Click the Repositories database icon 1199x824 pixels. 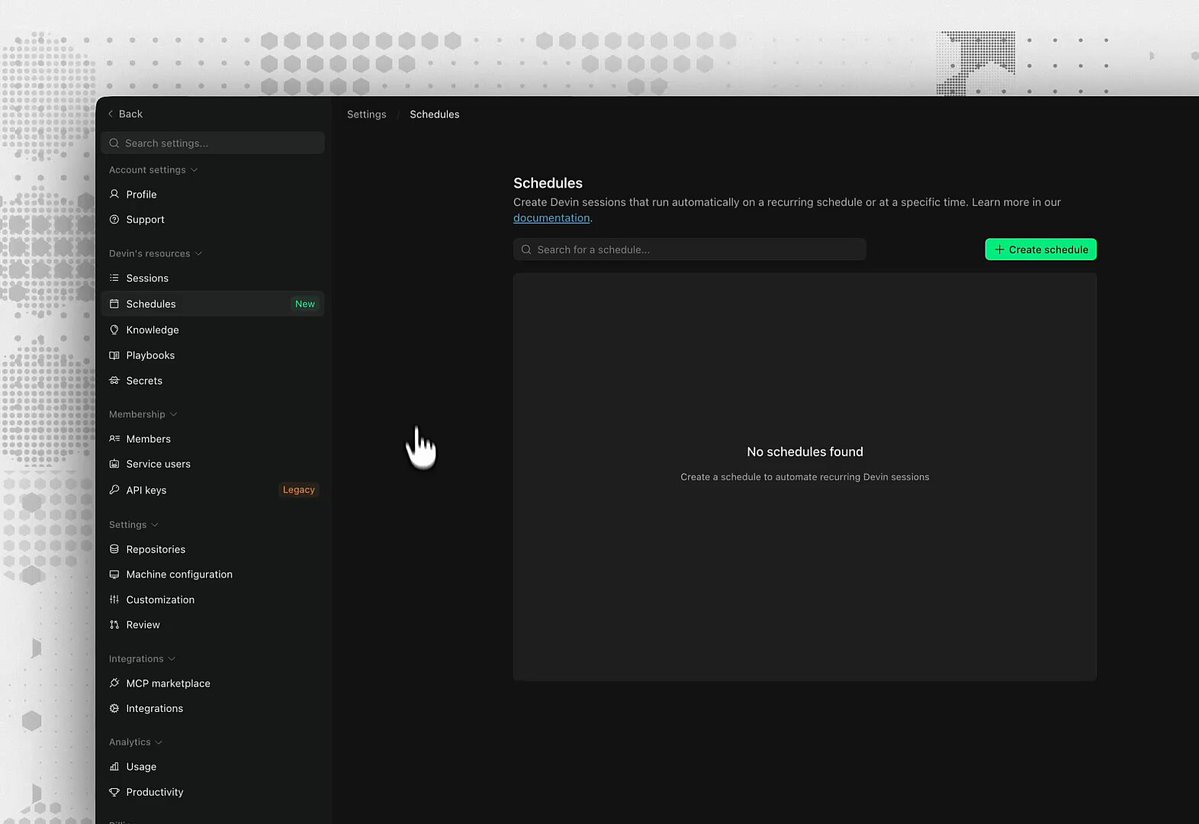coord(114,549)
